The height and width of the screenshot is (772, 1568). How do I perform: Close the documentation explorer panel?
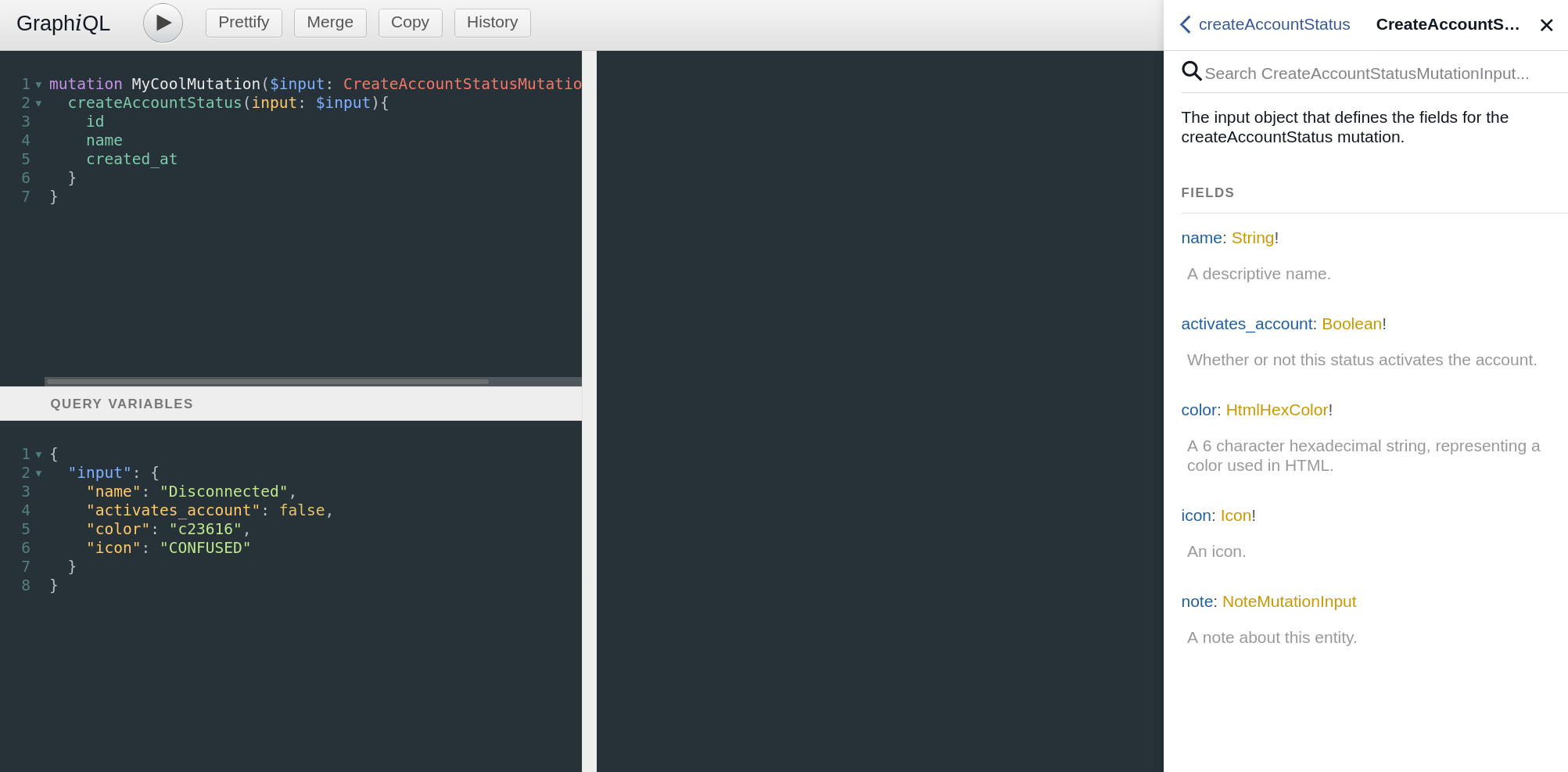click(1546, 25)
